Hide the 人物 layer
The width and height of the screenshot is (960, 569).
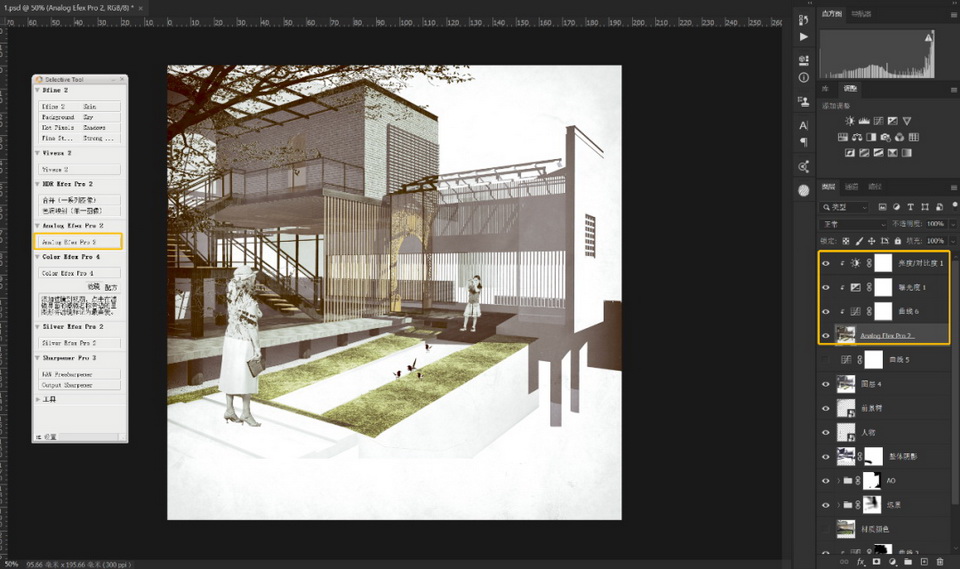[825, 432]
